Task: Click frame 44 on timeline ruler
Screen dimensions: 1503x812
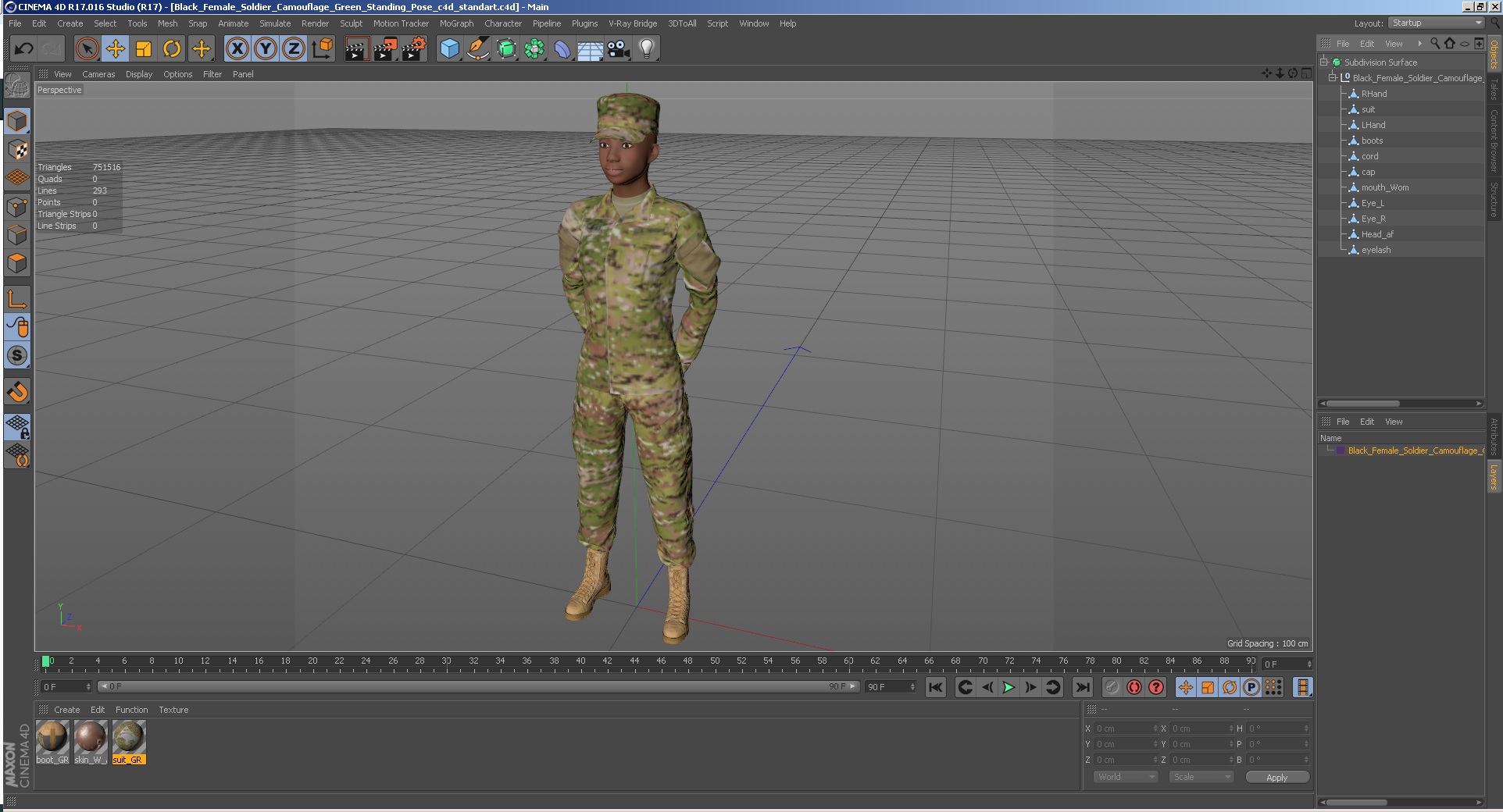Action: 634,663
